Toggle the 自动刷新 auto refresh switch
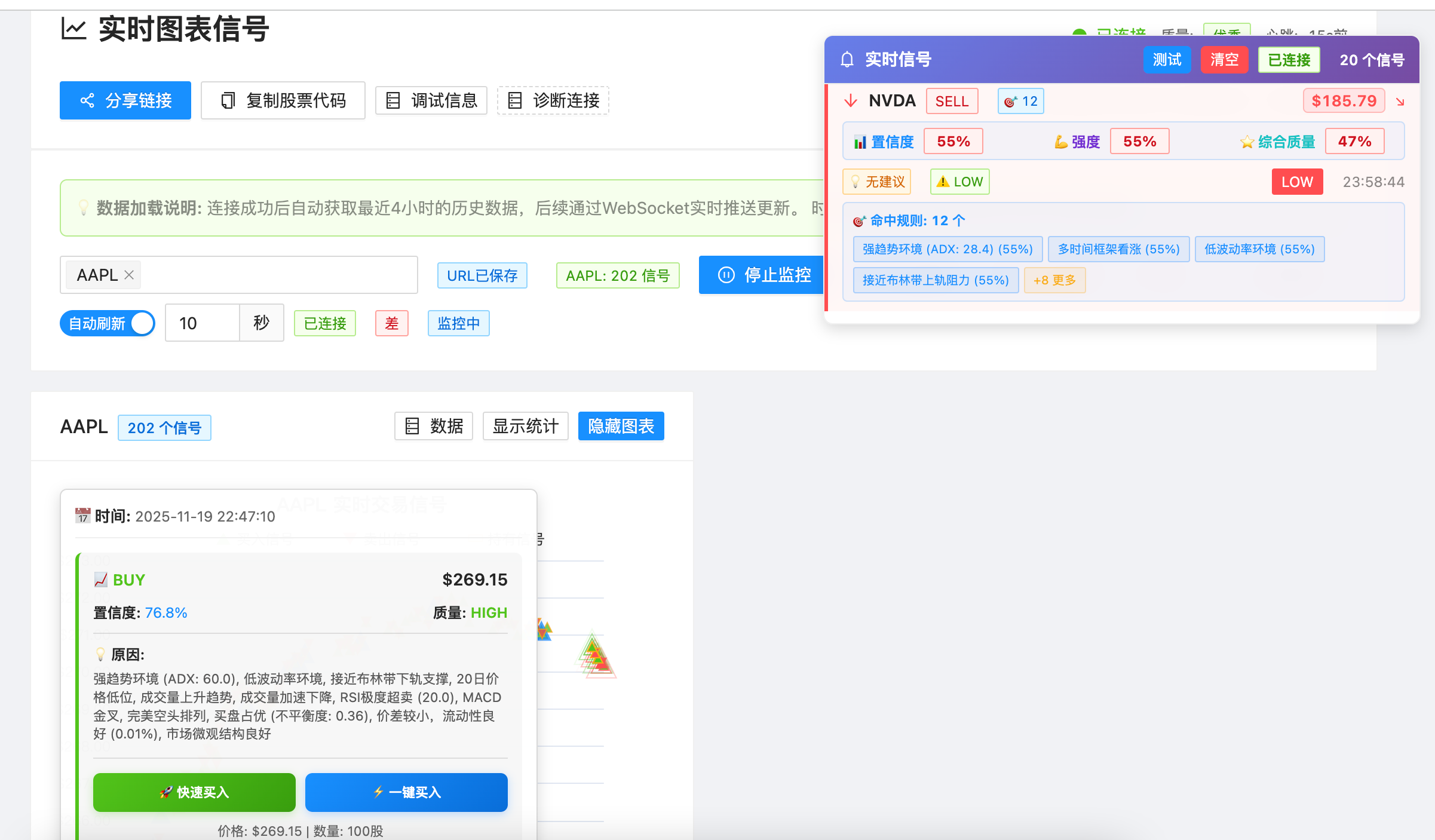Image resolution: width=1435 pixels, height=840 pixels. click(x=108, y=323)
